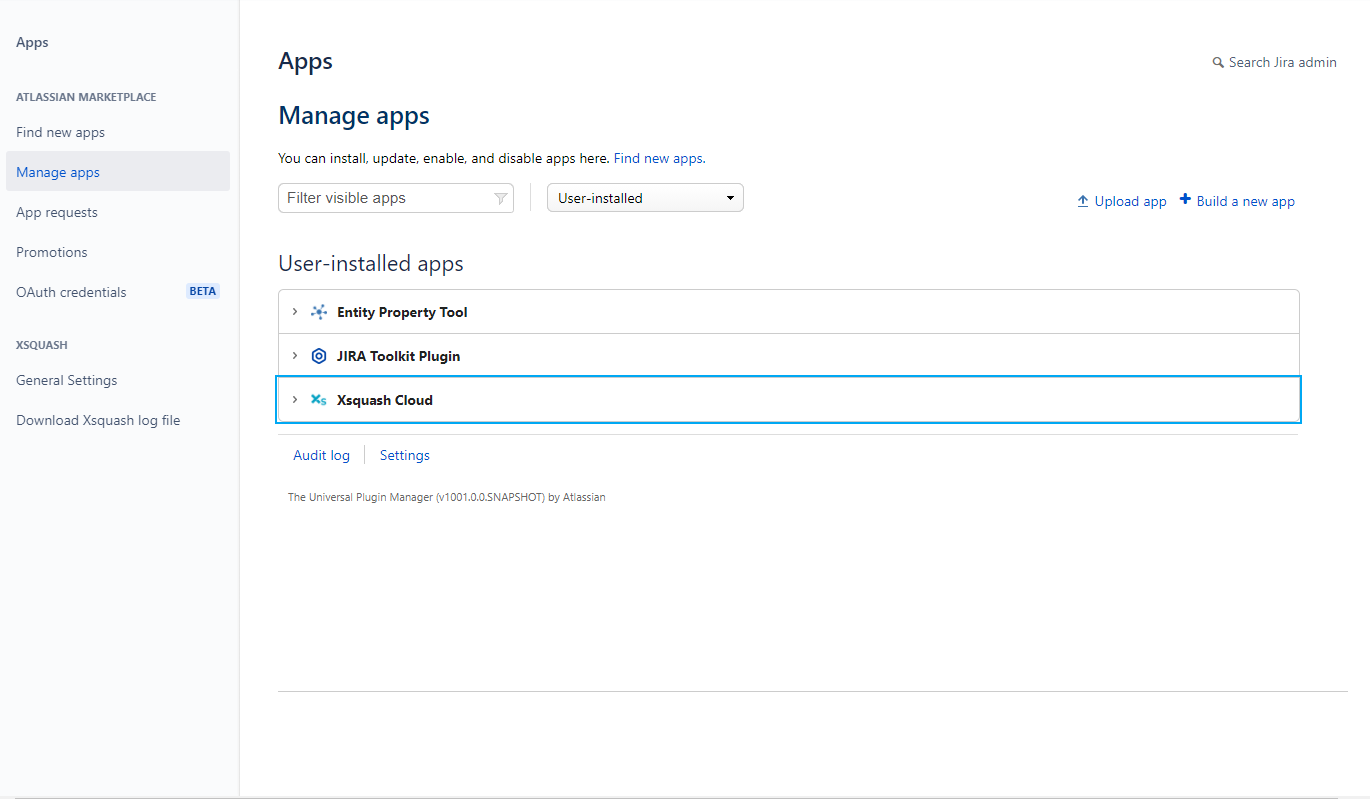Open the Find new apps sidebar page
1370x799 pixels.
60,131
